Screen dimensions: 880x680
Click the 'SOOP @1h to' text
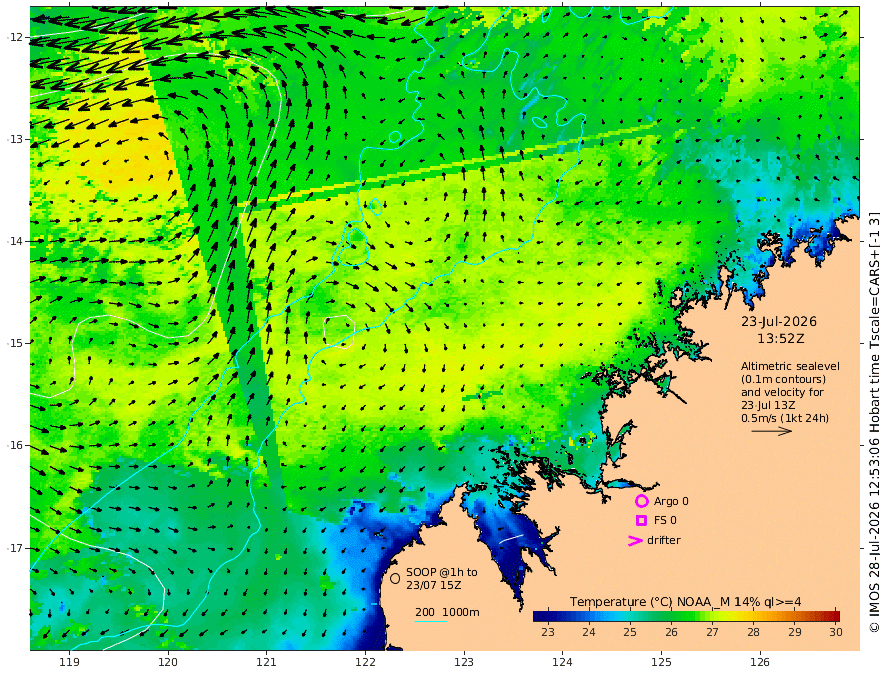click(x=442, y=572)
